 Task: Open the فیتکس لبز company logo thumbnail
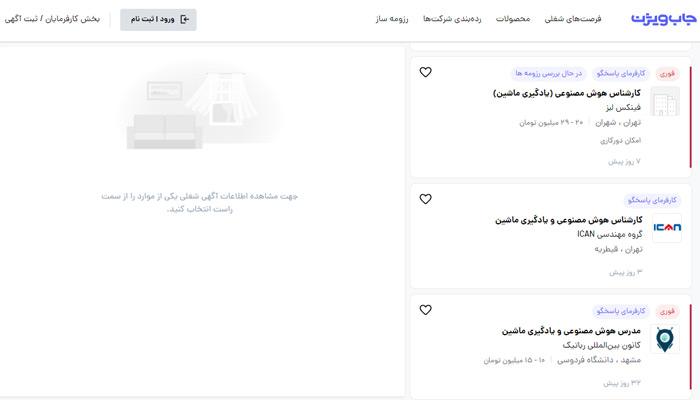click(665, 101)
